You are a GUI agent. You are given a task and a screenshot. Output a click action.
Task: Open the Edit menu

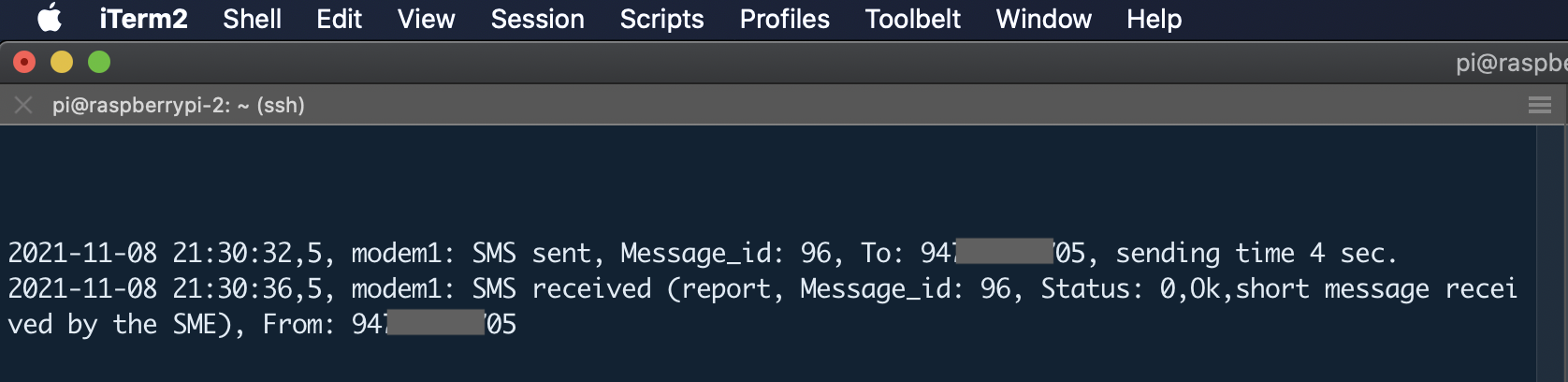click(x=339, y=19)
